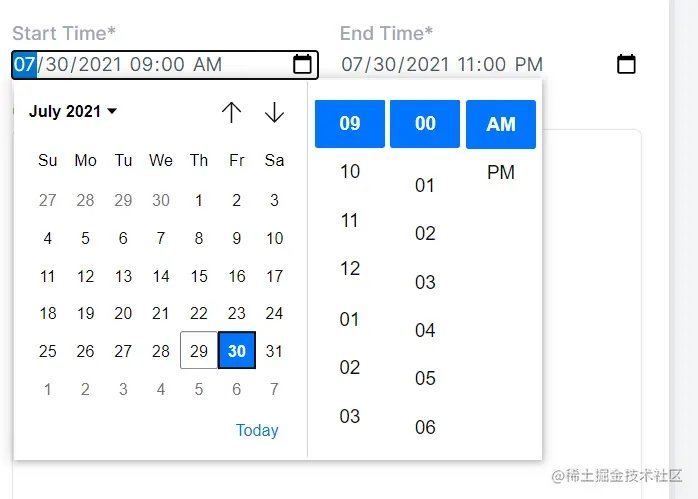Pick July 29 in the calendar
The image size is (698, 499).
point(199,351)
